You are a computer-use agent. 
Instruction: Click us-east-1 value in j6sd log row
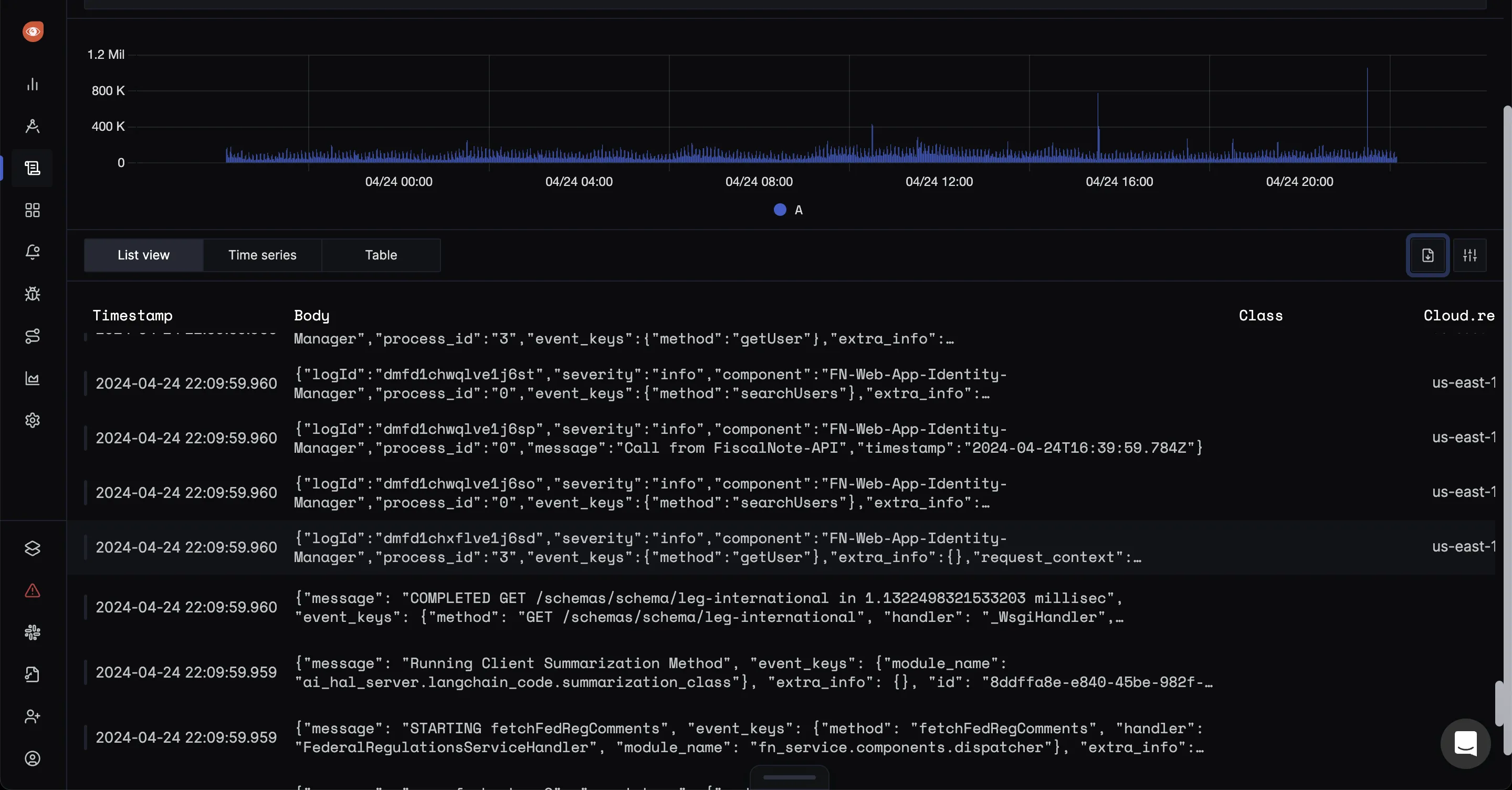1464,546
